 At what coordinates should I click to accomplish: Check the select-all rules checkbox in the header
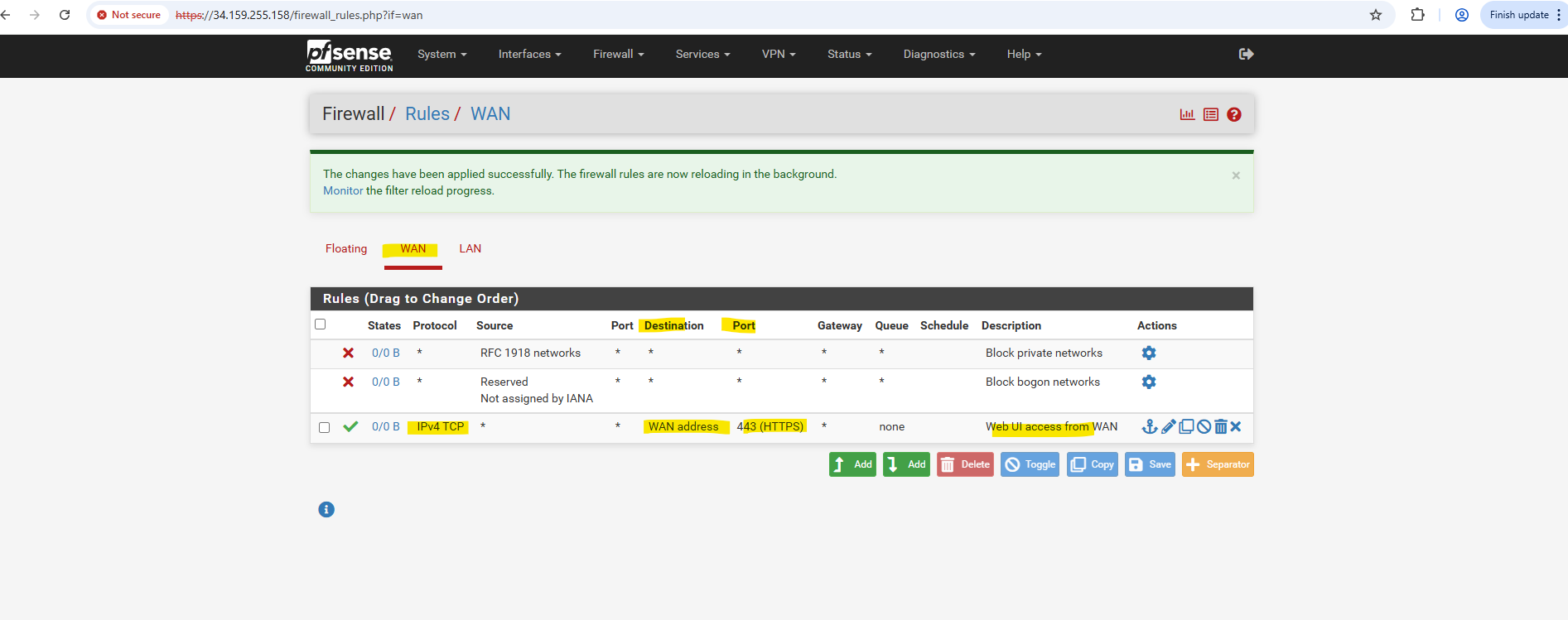click(321, 324)
